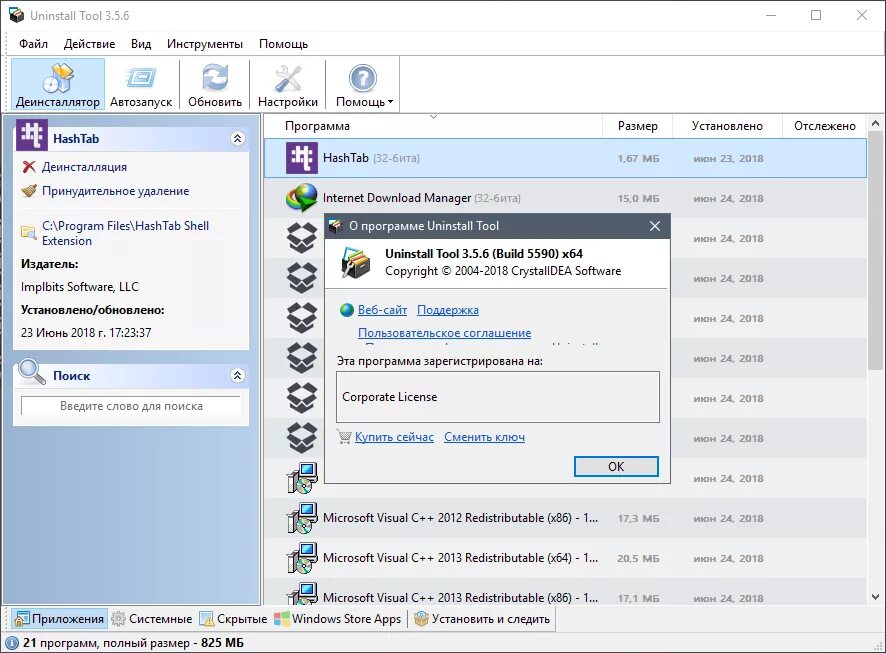The width and height of the screenshot is (886, 653).
Task: Sort by the Программа column header
Action: pos(317,126)
